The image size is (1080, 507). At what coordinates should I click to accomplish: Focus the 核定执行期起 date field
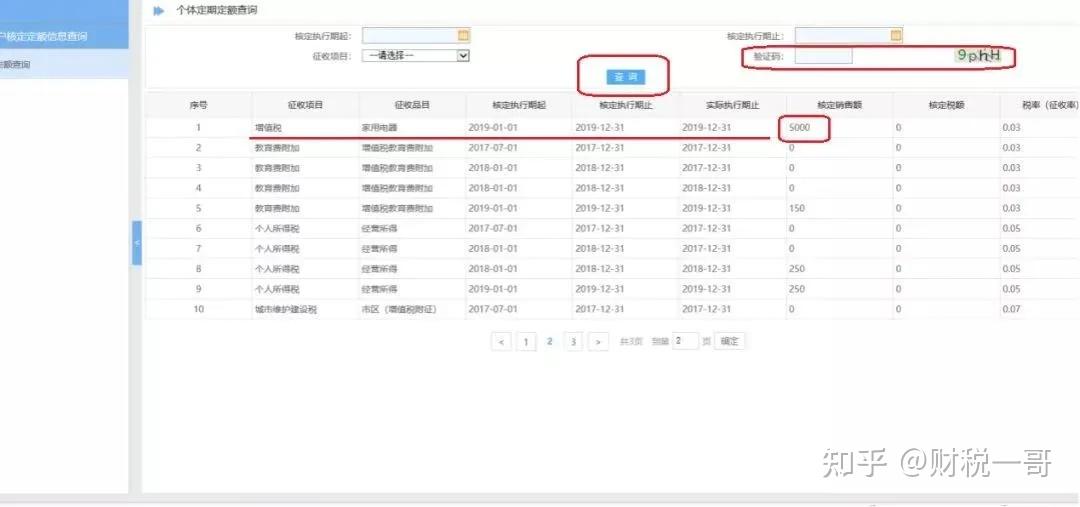click(415, 35)
